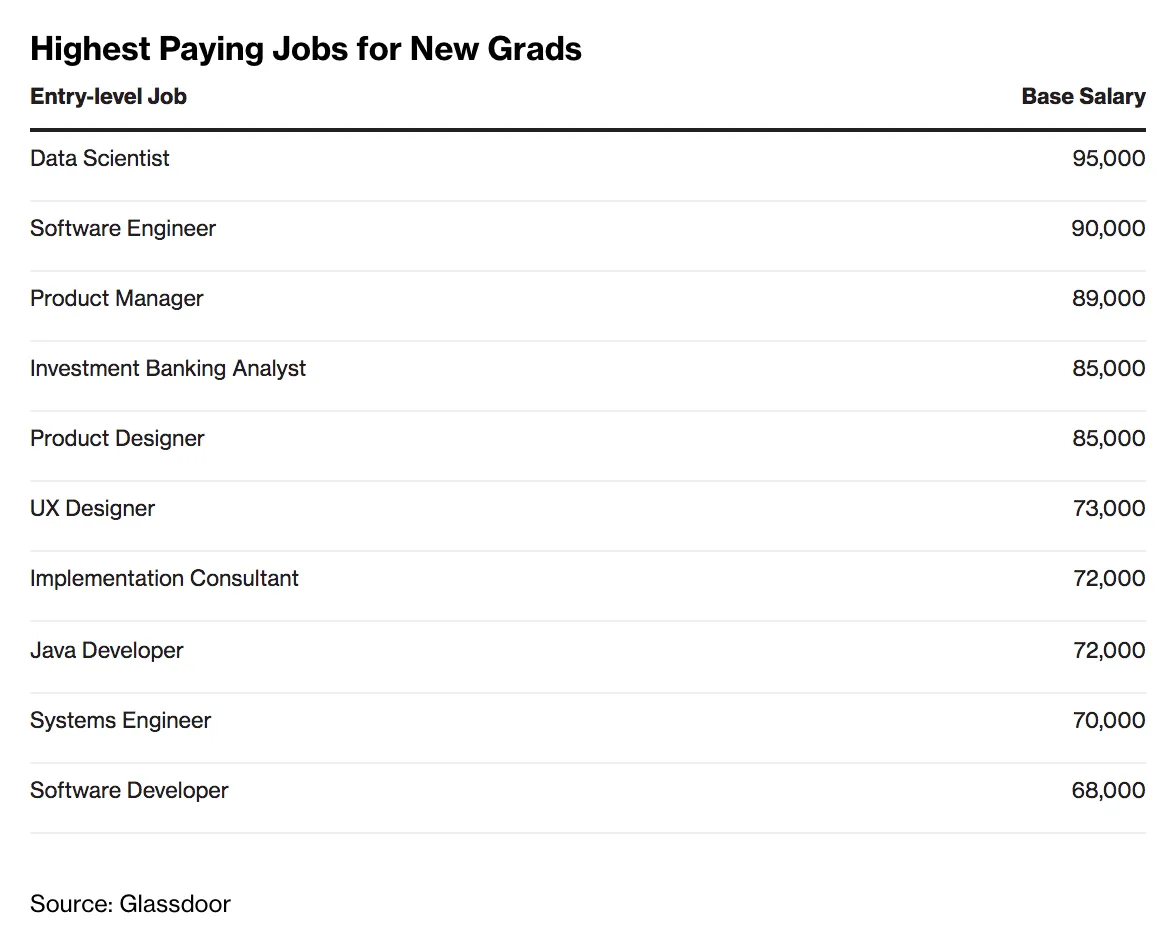Screen dimensions: 1170x950
Task: Select Product Manager in the table
Action: click(x=117, y=299)
